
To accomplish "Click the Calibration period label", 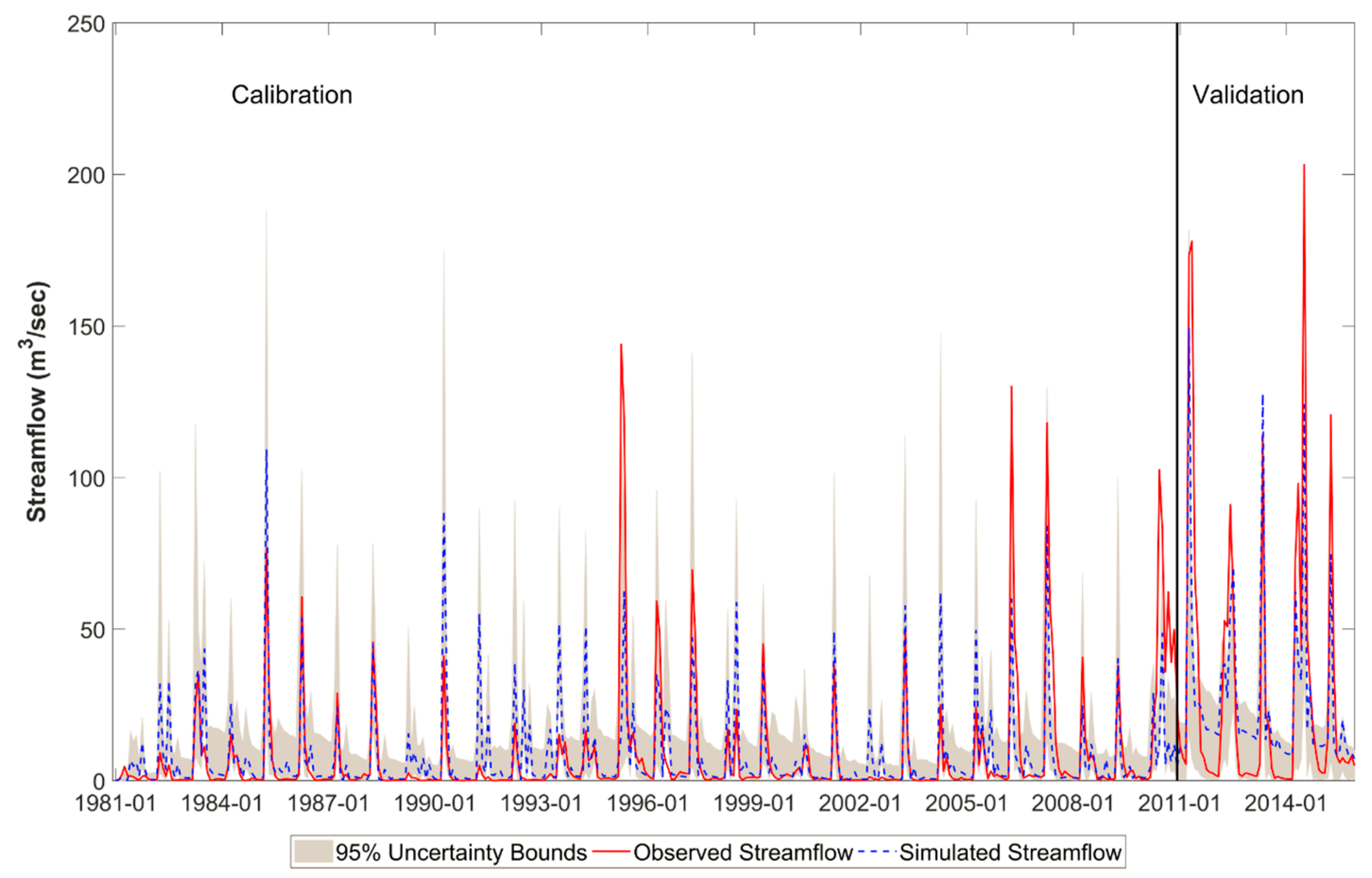I will click(x=291, y=94).
